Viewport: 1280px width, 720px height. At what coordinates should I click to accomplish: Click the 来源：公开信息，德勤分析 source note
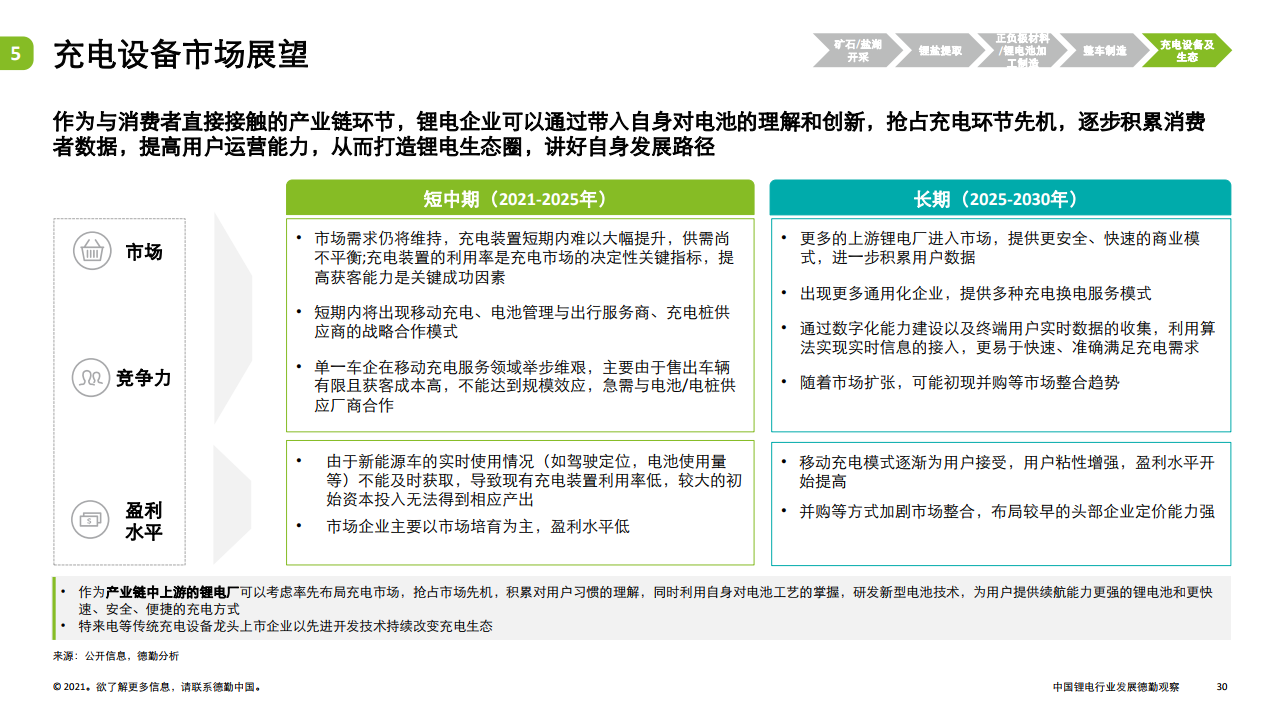(x=116, y=656)
